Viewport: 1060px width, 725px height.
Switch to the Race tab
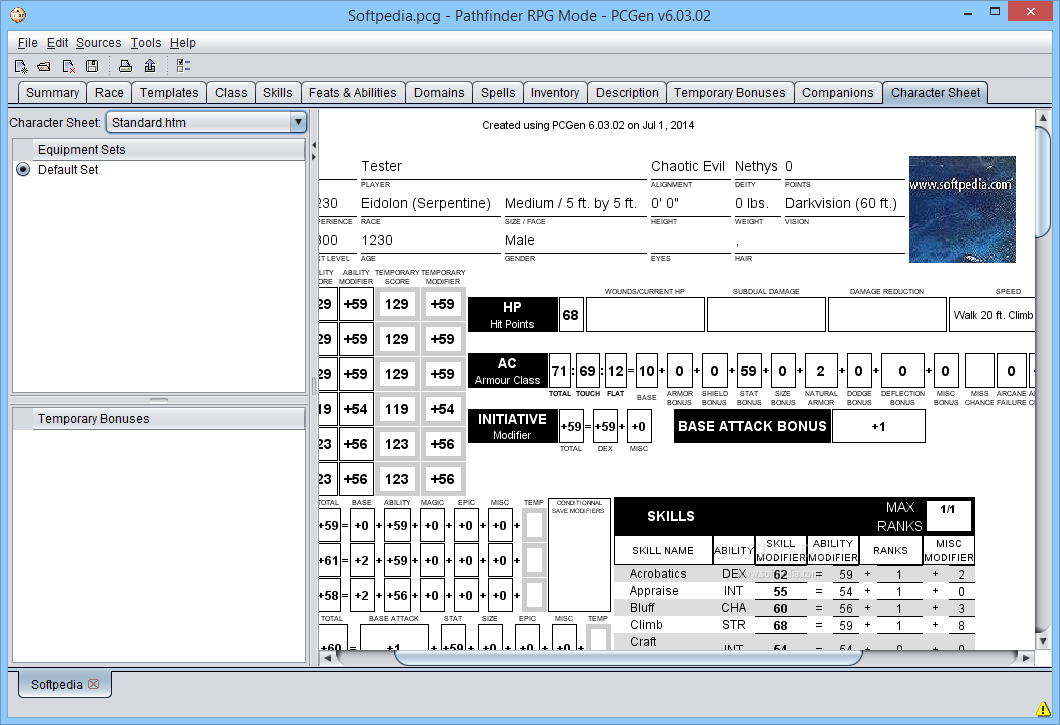[109, 93]
